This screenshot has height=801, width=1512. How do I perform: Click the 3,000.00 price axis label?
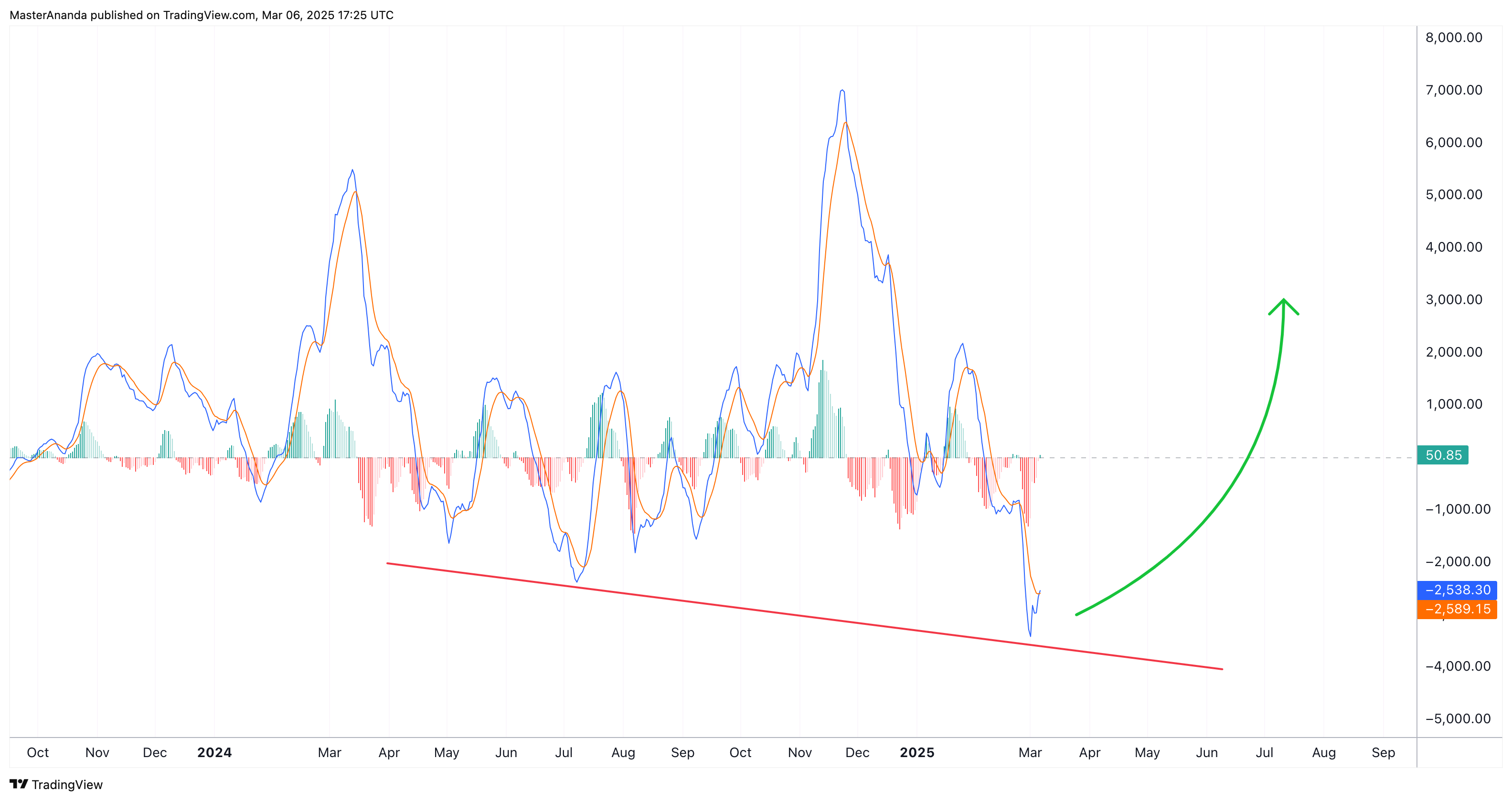point(1454,299)
